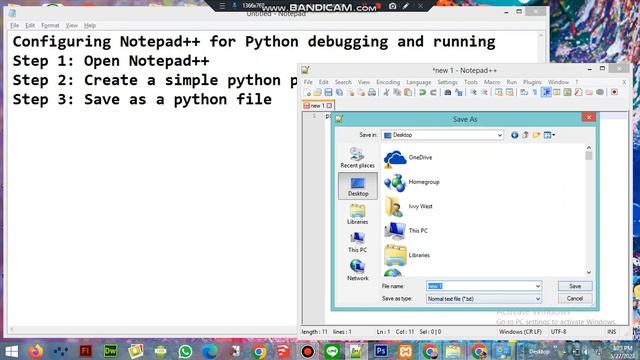Go back to last folder in Save As

pyautogui.click(x=515, y=135)
